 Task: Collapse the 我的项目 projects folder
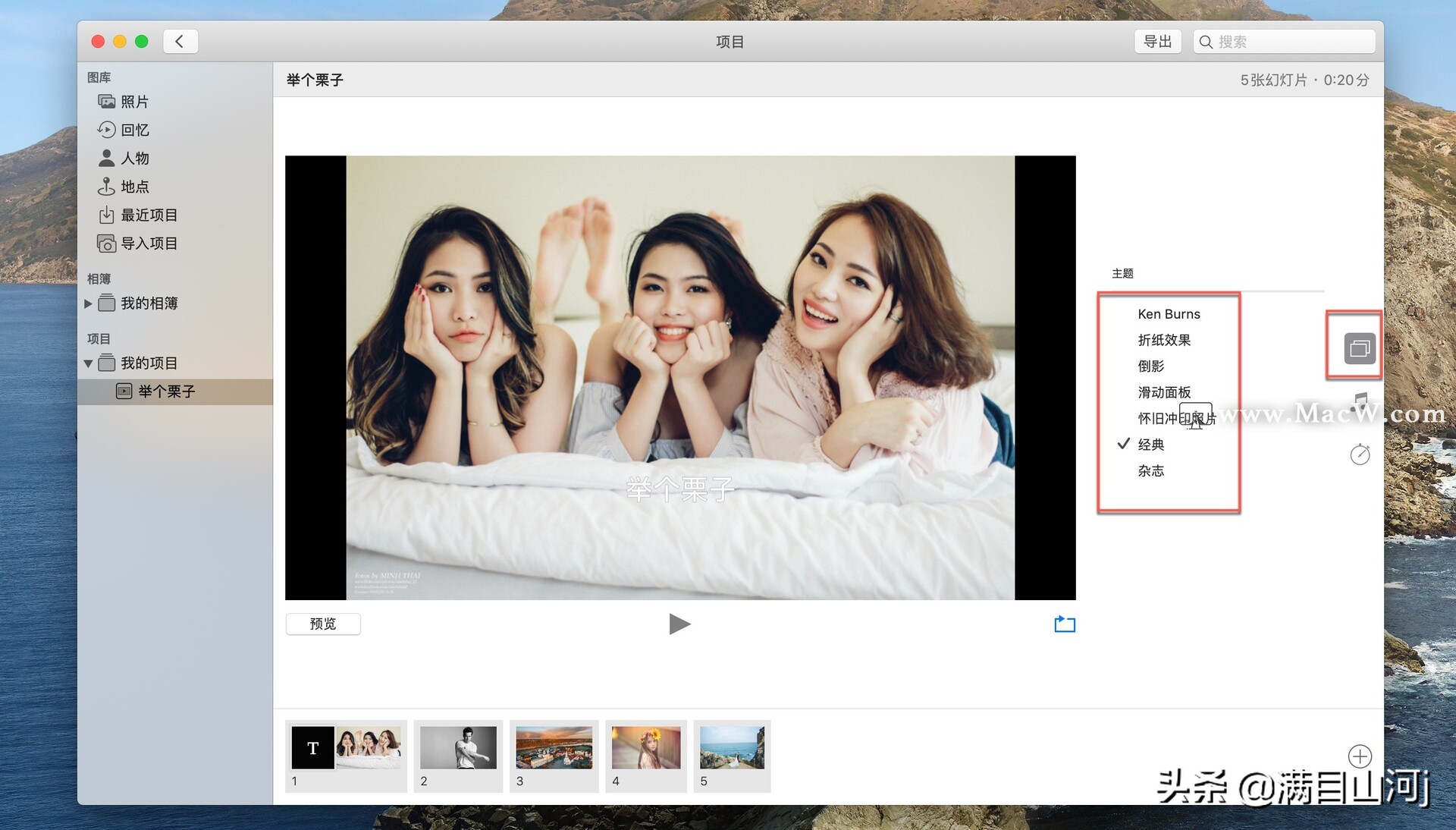88,363
